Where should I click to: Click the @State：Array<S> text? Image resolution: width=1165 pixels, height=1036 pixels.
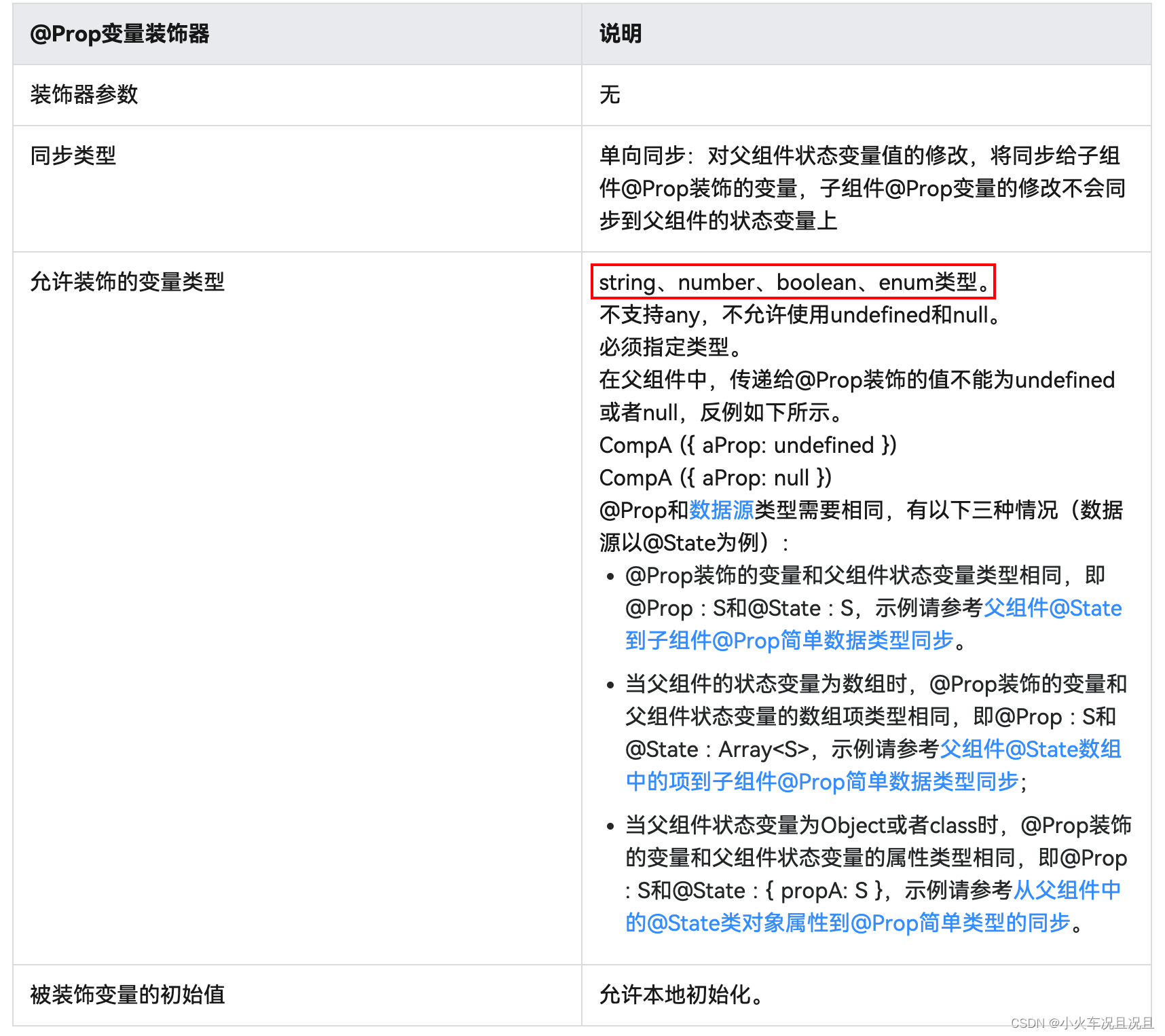[x=717, y=750]
